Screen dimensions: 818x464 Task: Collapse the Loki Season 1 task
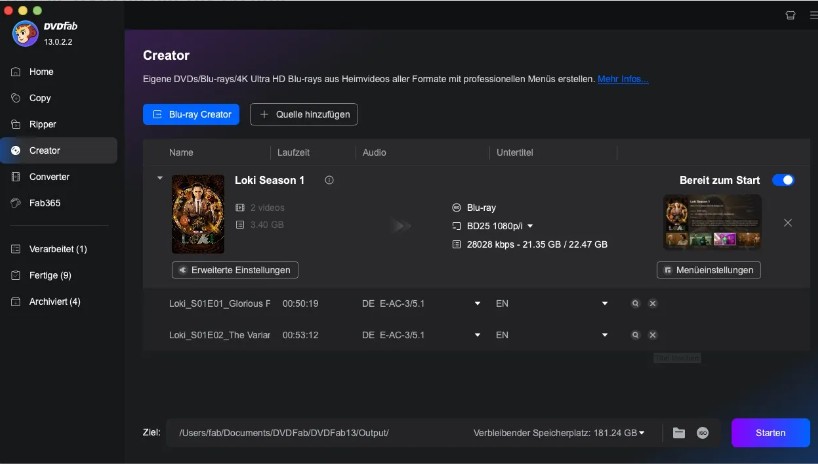pyautogui.click(x=160, y=178)
